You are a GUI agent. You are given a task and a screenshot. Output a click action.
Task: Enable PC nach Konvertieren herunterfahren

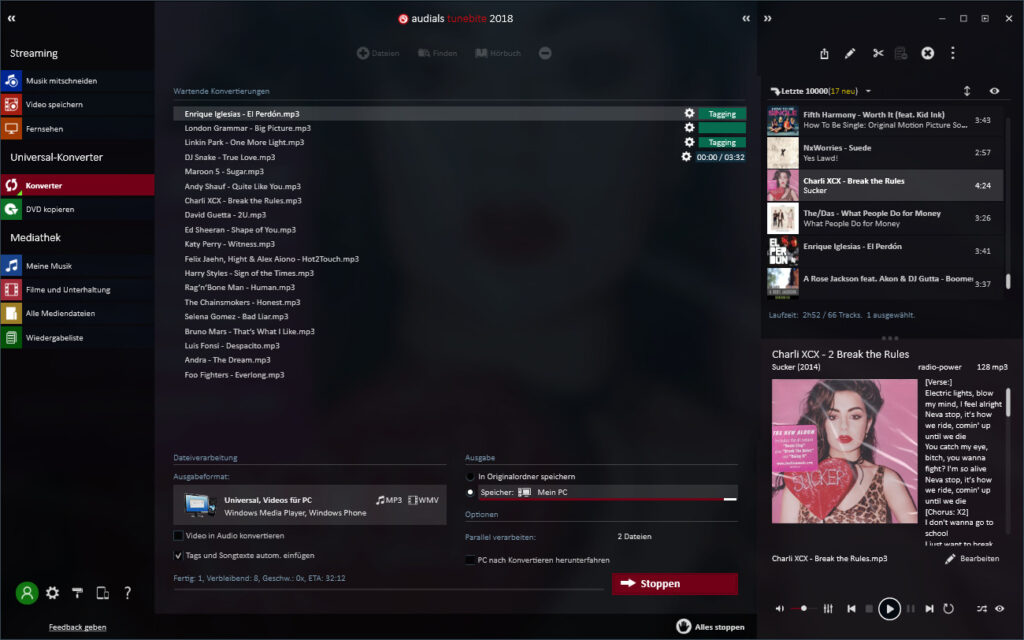point(470,560)
